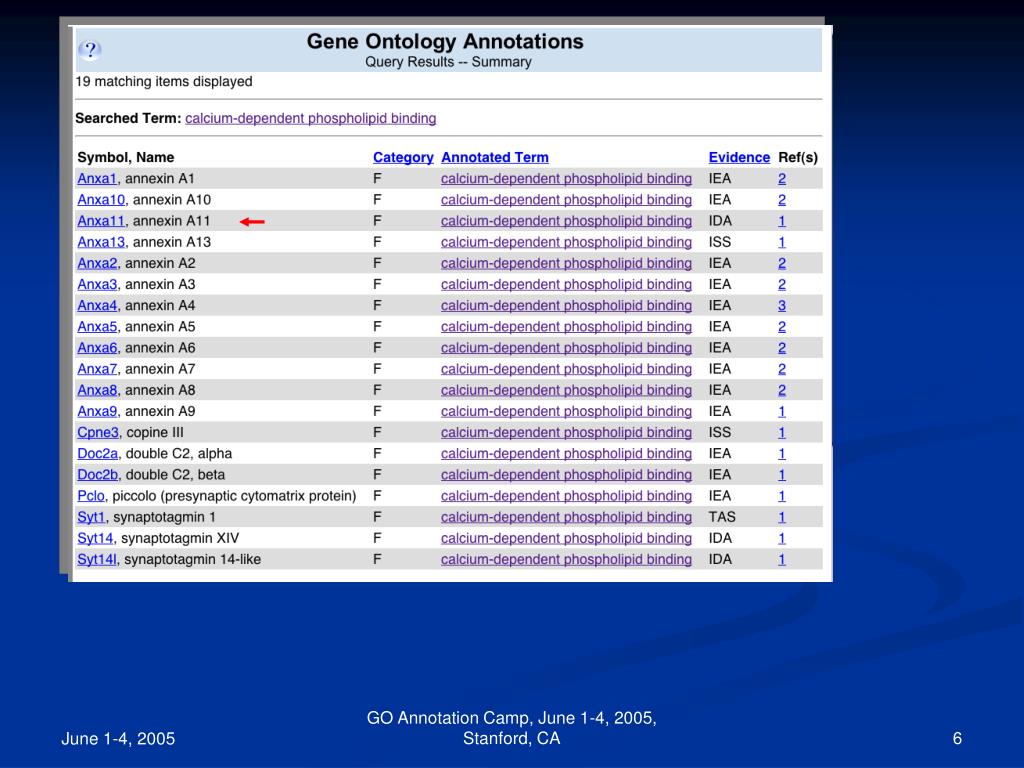
Task: Click the 'Symbol, Name' column header
Action: (126, 157)
